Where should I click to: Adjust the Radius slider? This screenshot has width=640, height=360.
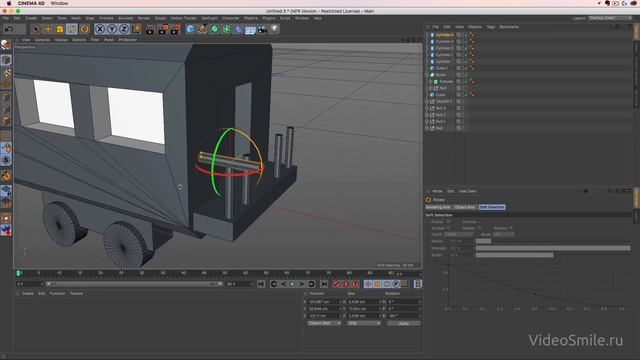point(553,241)
